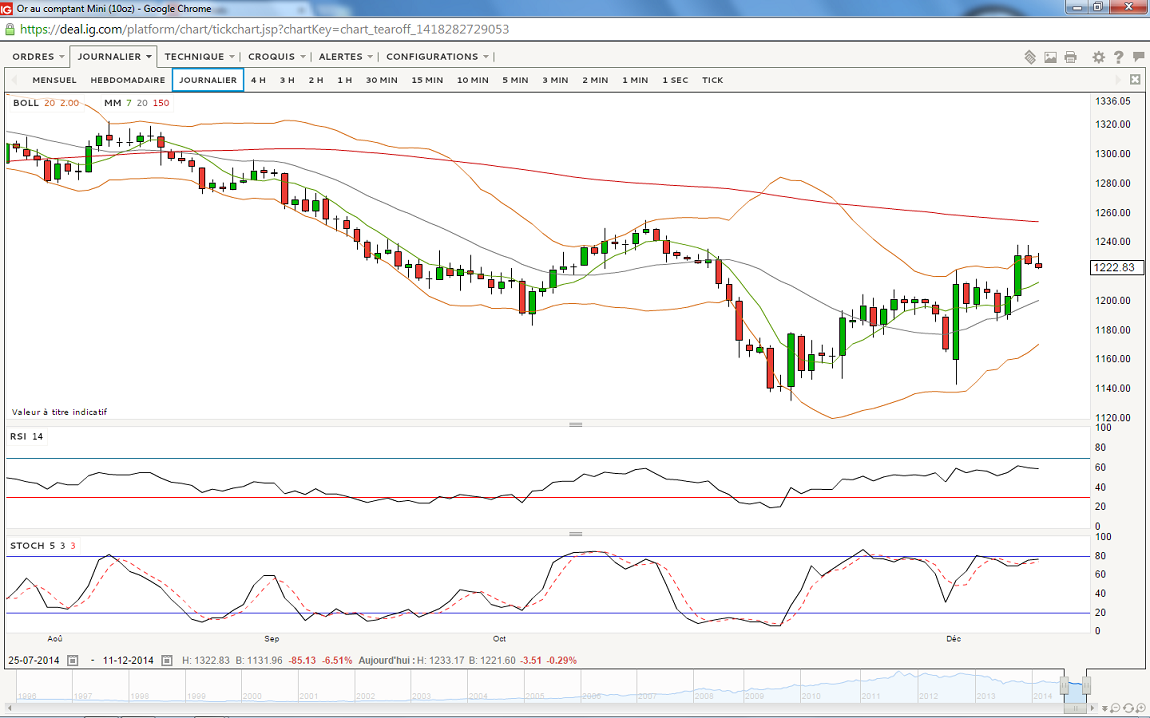
Task: Open the start date calendar picker
Action: [x=73, y=660]
